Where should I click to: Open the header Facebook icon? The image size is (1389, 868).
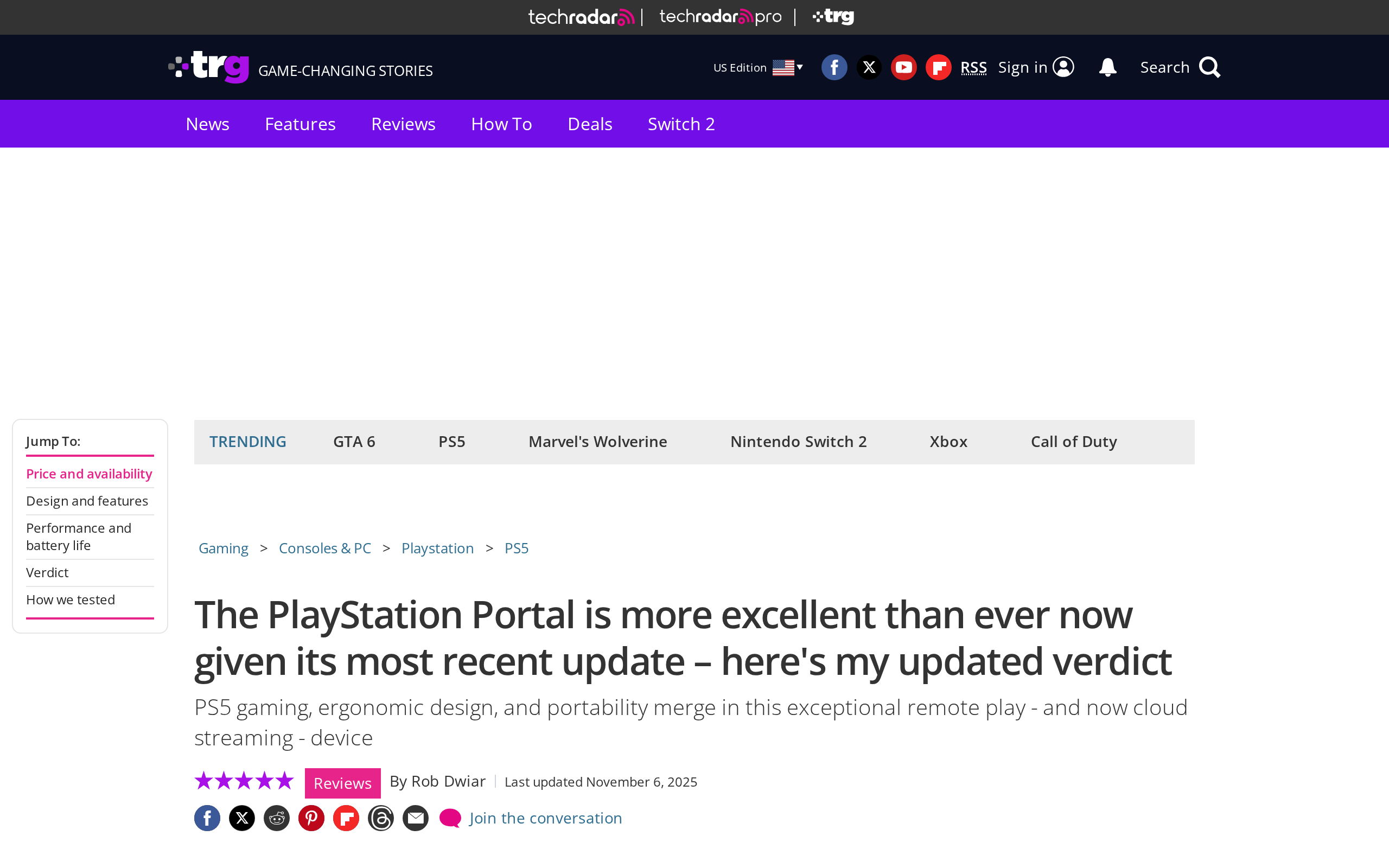click(834, 68)
